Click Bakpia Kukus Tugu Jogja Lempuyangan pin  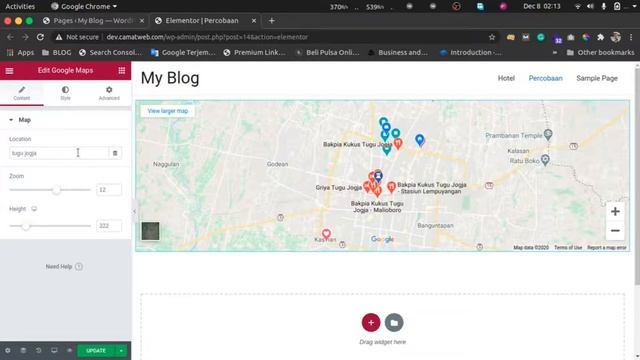point(391,187)
